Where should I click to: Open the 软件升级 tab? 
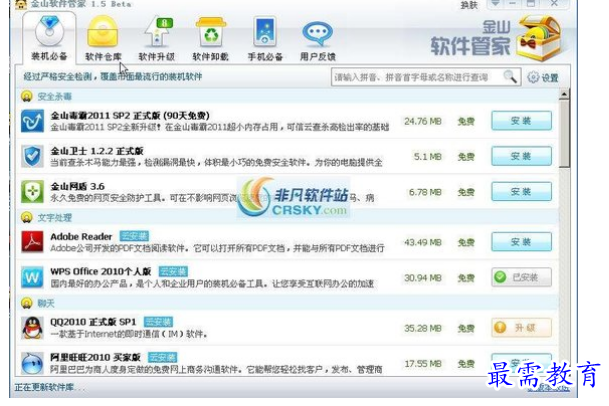point(157,38)
